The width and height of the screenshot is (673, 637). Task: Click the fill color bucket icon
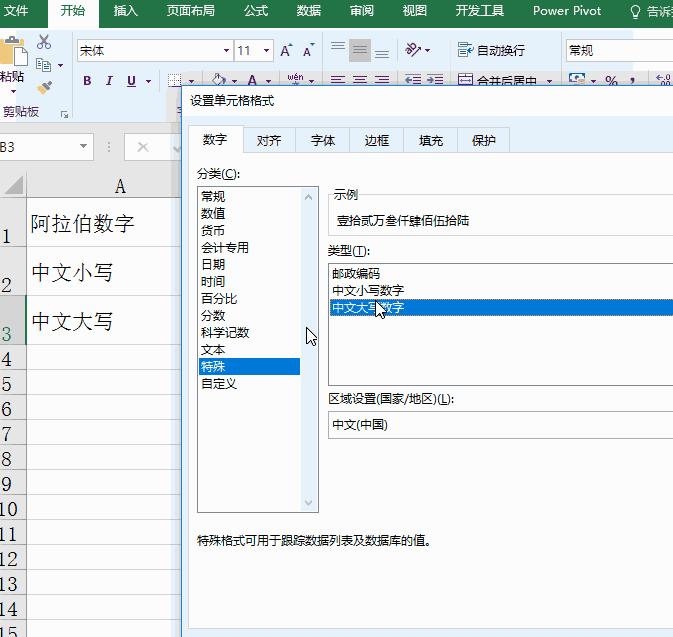pos(219,79)
